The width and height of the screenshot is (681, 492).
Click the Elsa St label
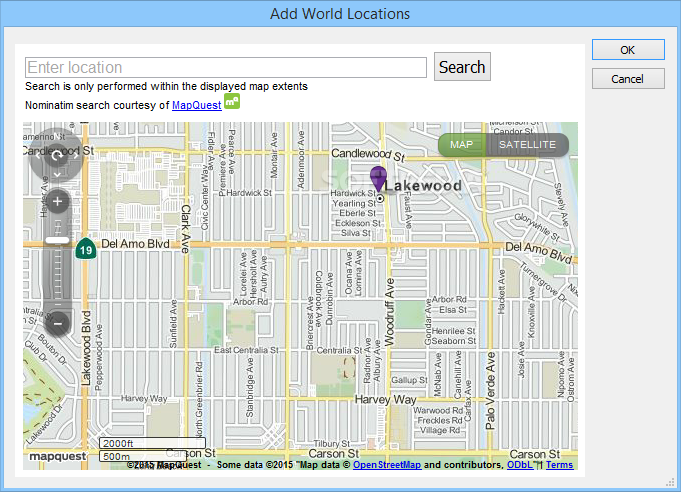tap(453, 310)
